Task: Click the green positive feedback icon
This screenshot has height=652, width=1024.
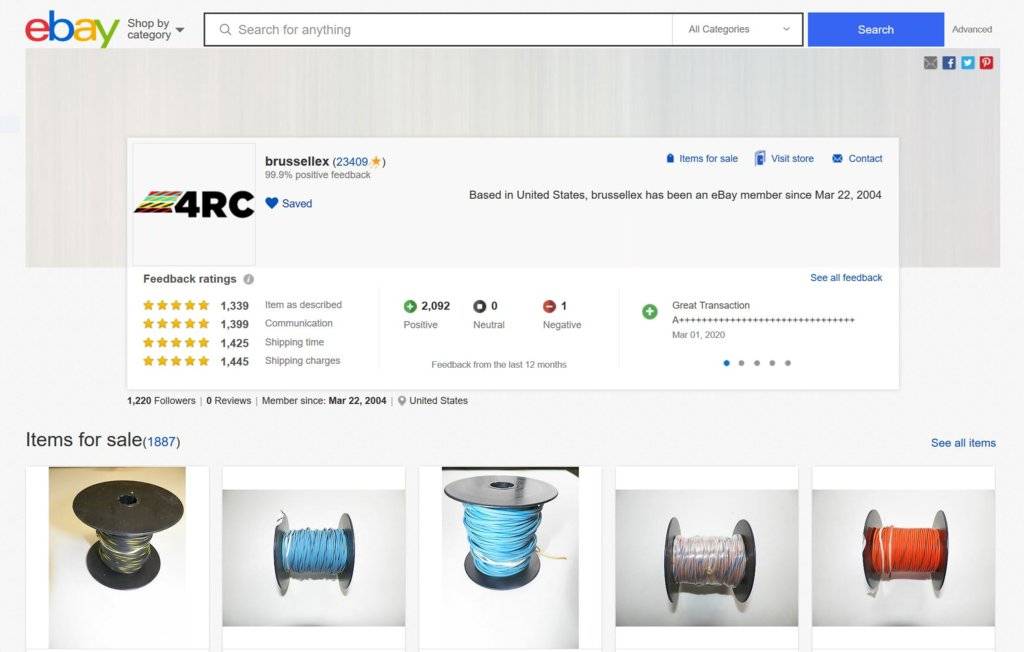Action: coord(410,306)
